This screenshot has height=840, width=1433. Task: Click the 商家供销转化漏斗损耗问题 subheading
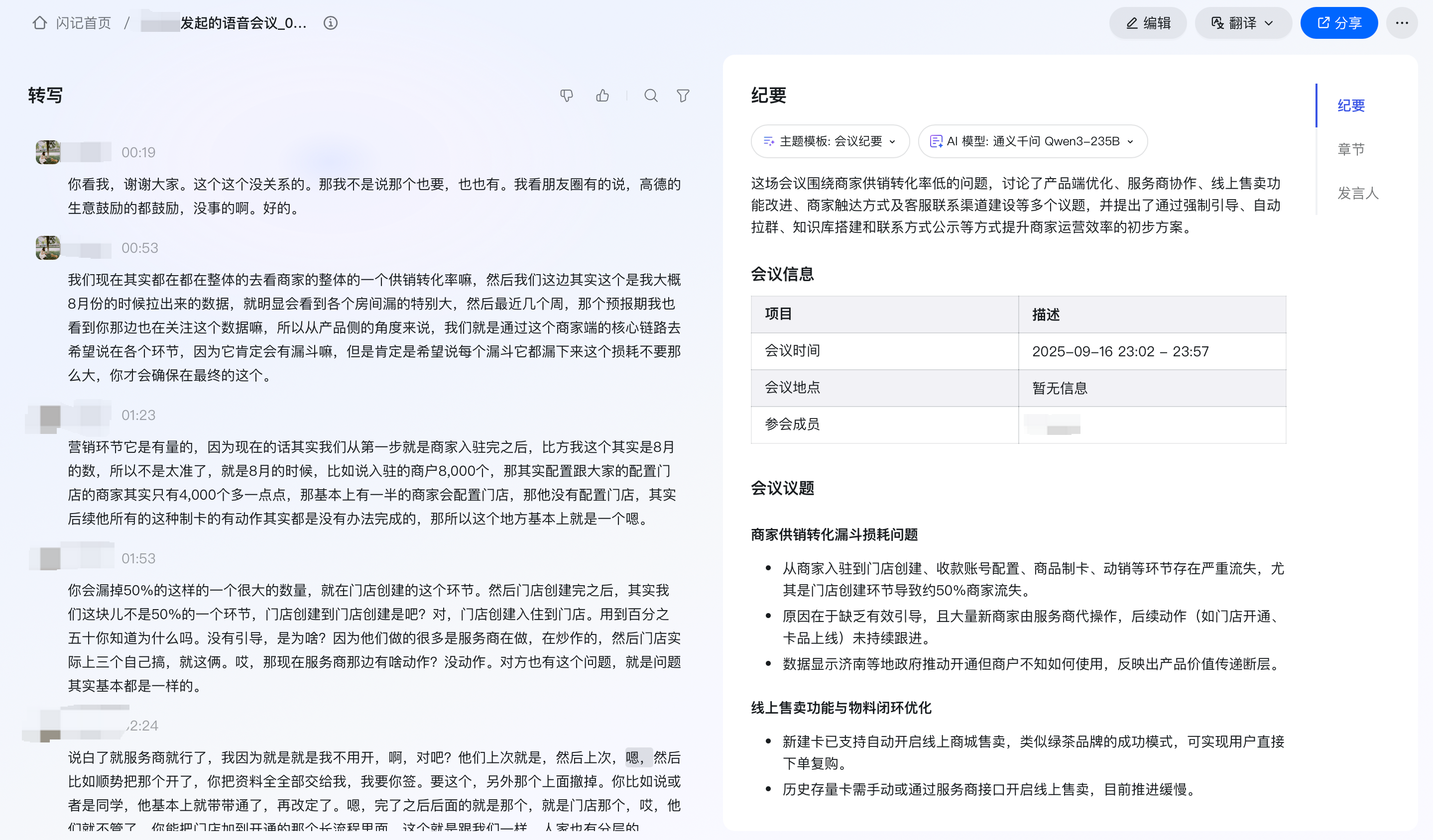(x=834, y=534)
